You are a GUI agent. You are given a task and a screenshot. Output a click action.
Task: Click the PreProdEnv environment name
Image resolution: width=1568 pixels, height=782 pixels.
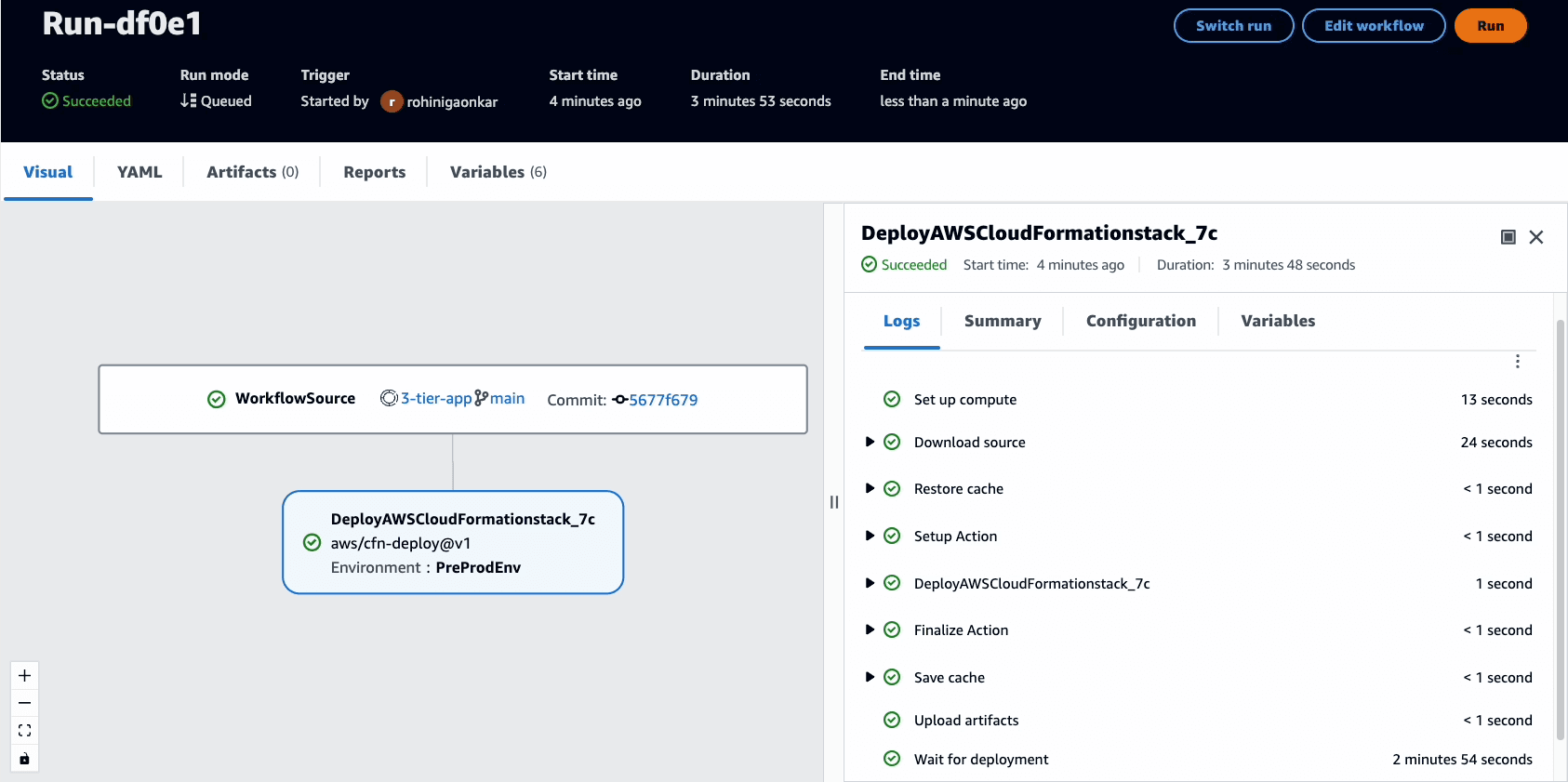click(x=478, y=567)
